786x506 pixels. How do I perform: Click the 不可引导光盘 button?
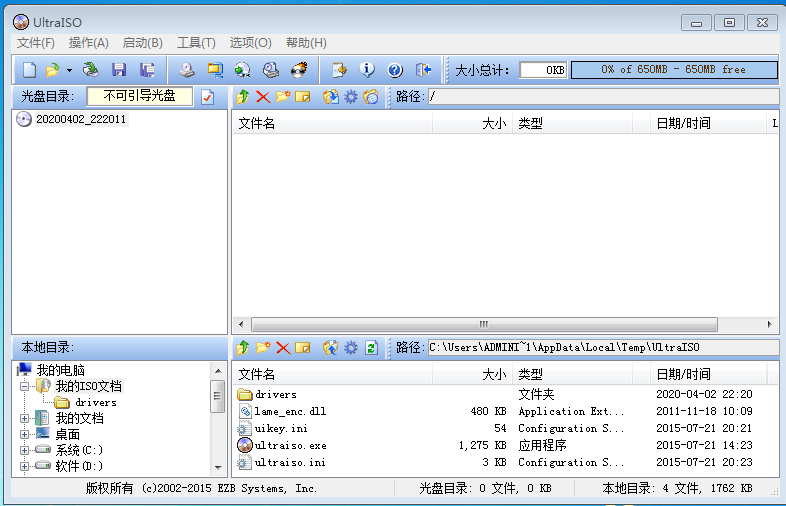[x=139, y=96]
